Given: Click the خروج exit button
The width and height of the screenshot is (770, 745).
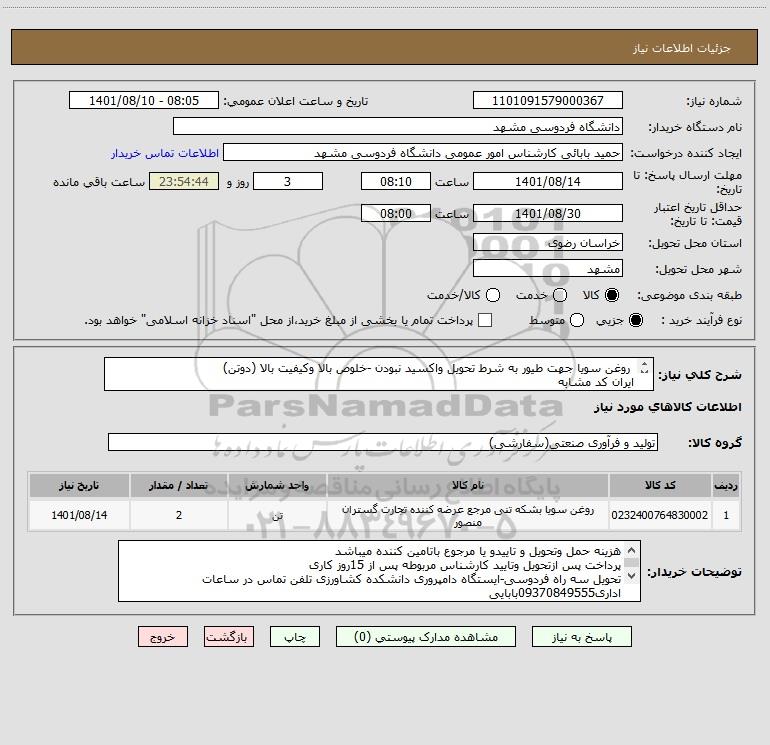Looking at the screenshot, I should [163, 636].
